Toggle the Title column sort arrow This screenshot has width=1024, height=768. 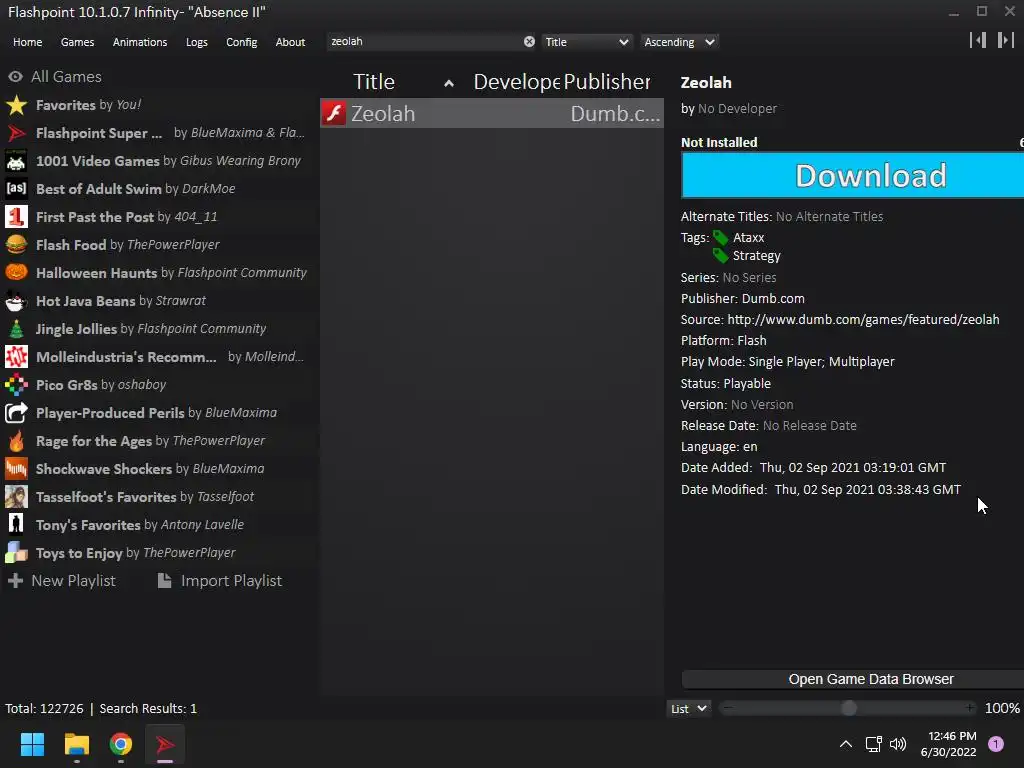449,83
